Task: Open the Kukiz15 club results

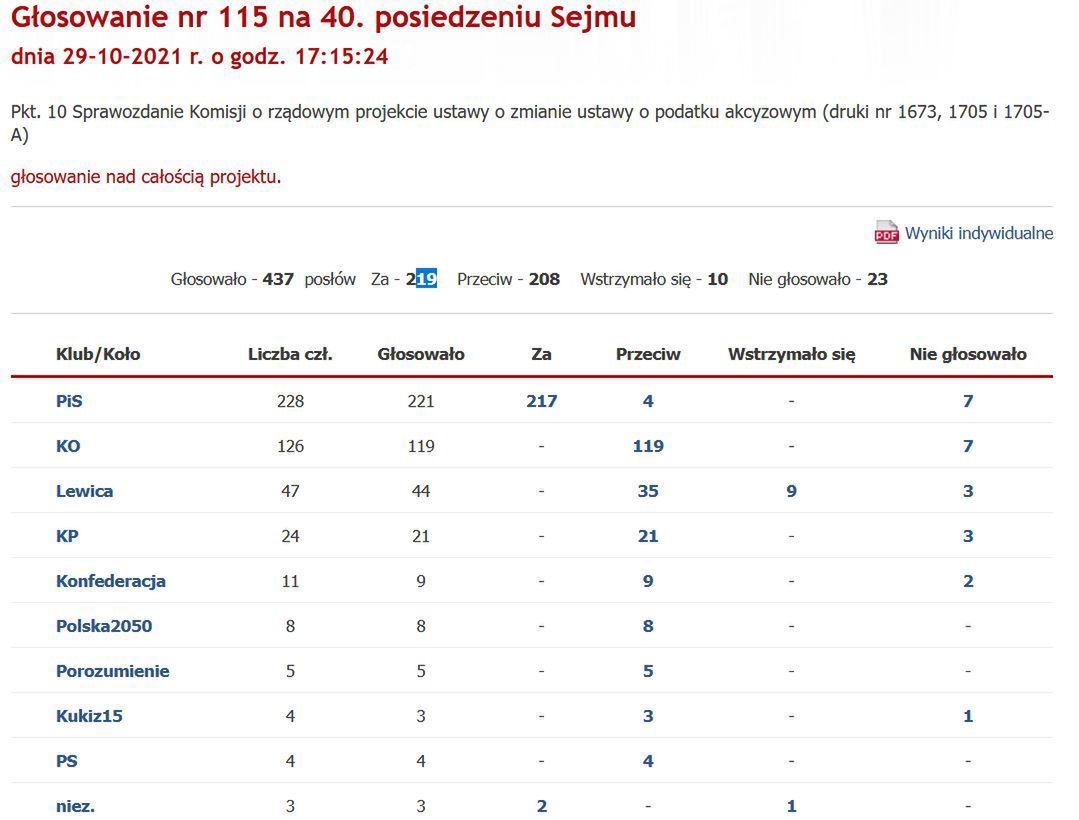Action: pos(89,716)
